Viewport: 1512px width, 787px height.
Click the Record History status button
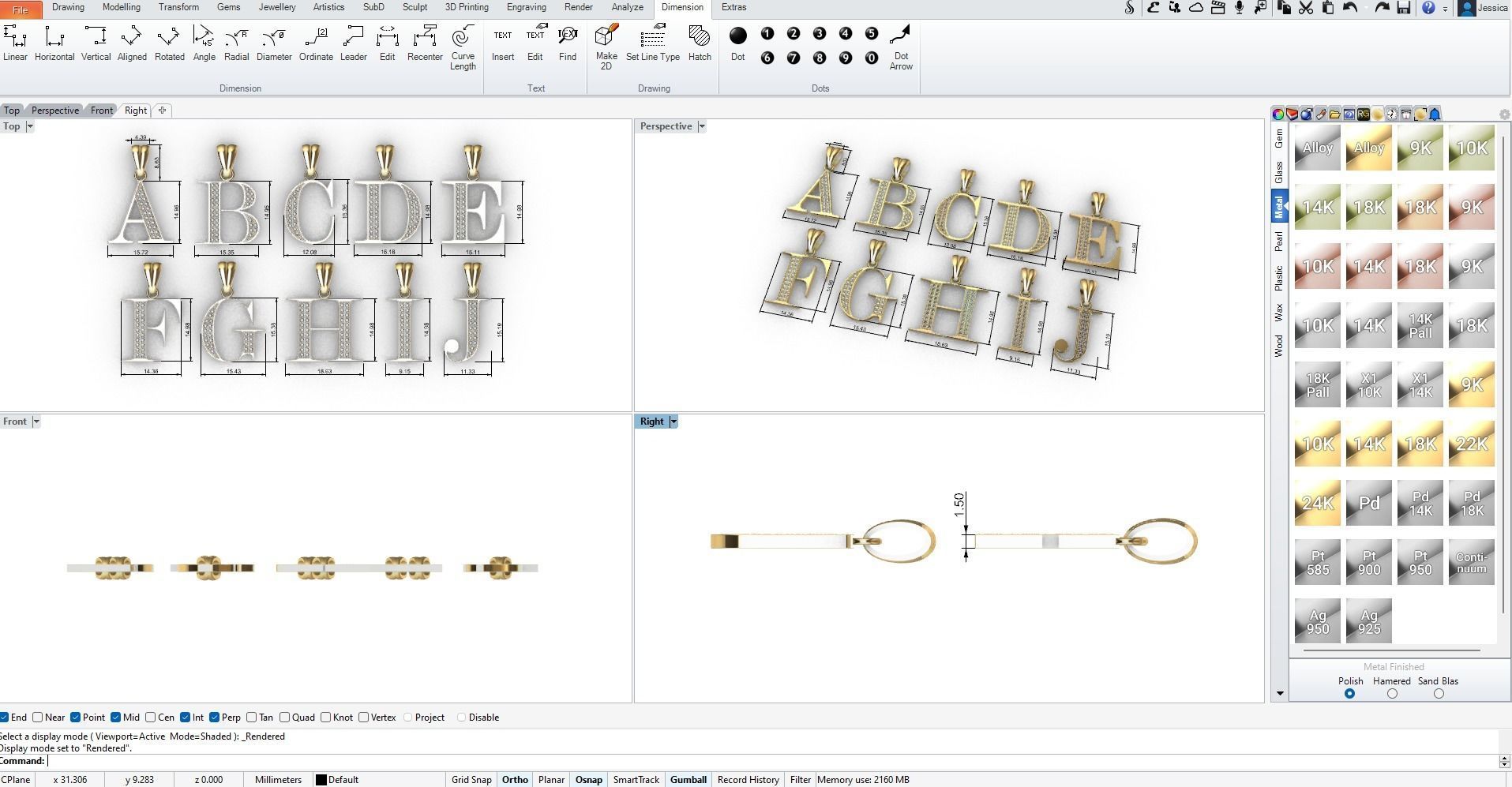748,780
